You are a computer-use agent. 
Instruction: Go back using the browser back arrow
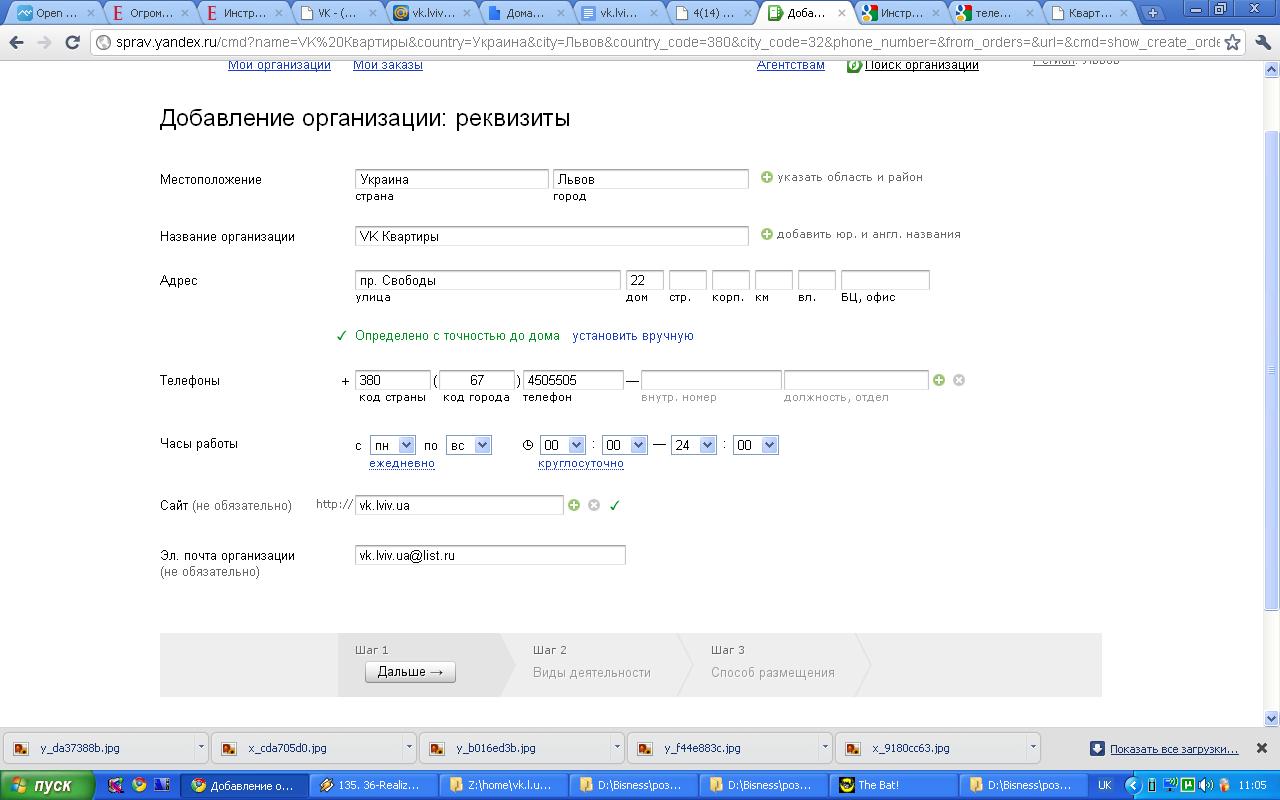pos(16,42)
